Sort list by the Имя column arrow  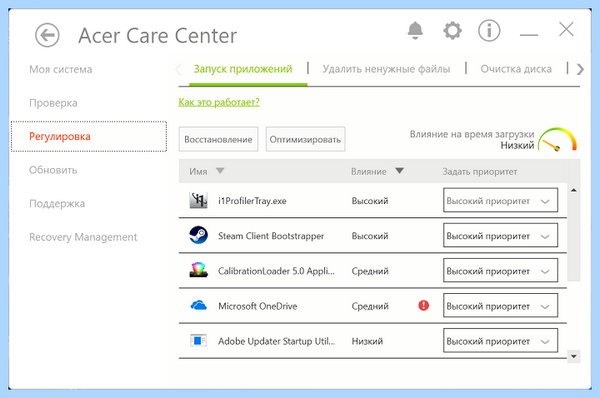(x=220, y=171)
